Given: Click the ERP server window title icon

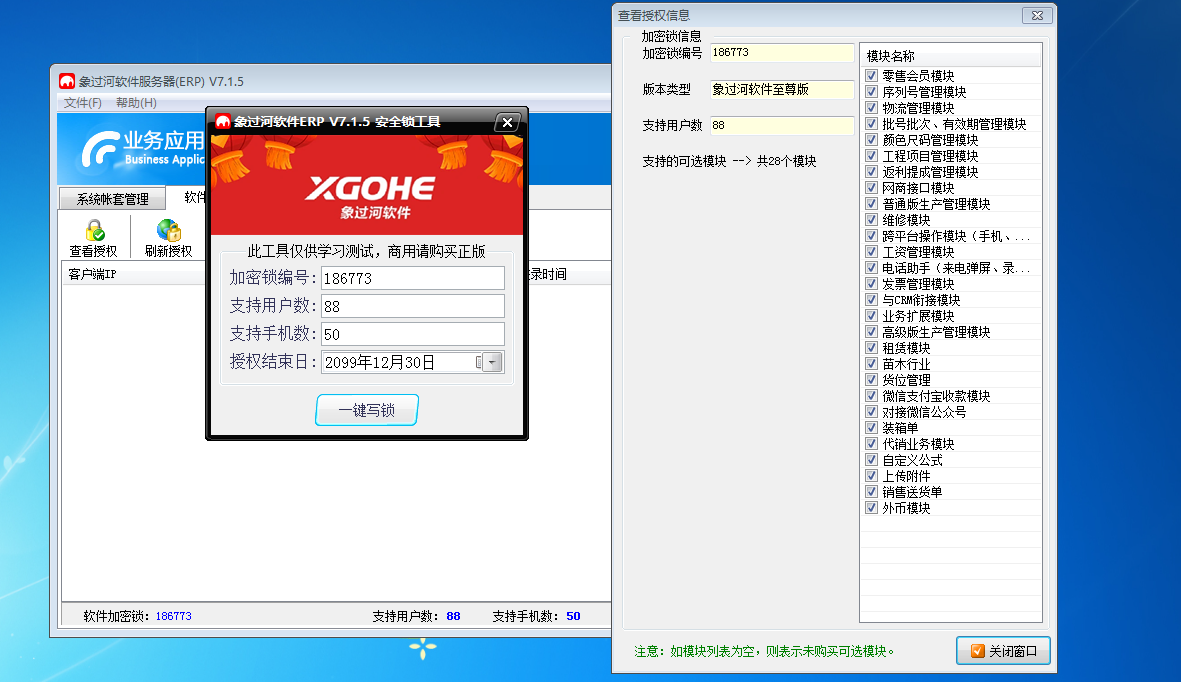Looking at the screenshot, I should point(67,81).
